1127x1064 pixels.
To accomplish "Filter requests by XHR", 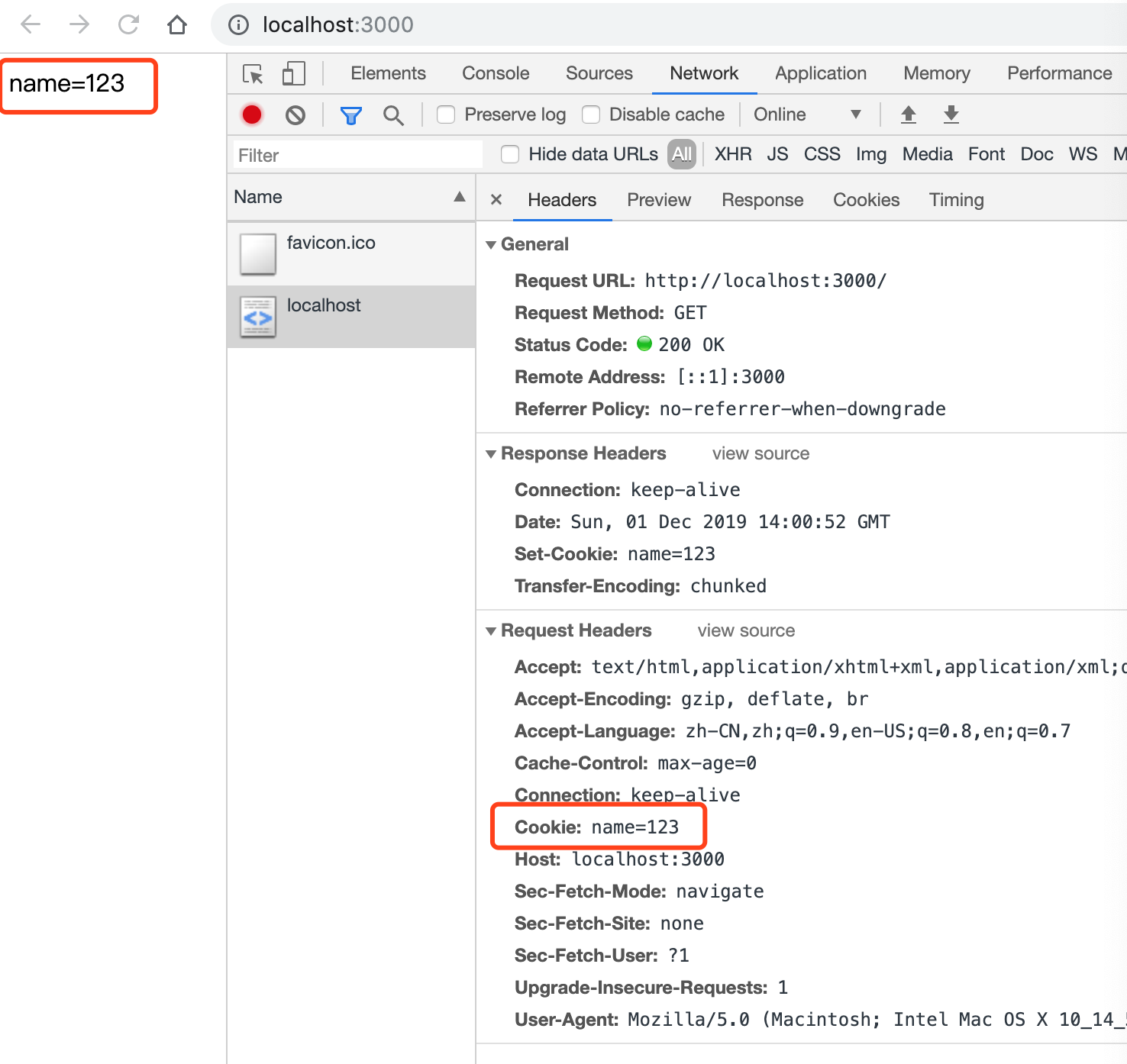I will [733, 154].
